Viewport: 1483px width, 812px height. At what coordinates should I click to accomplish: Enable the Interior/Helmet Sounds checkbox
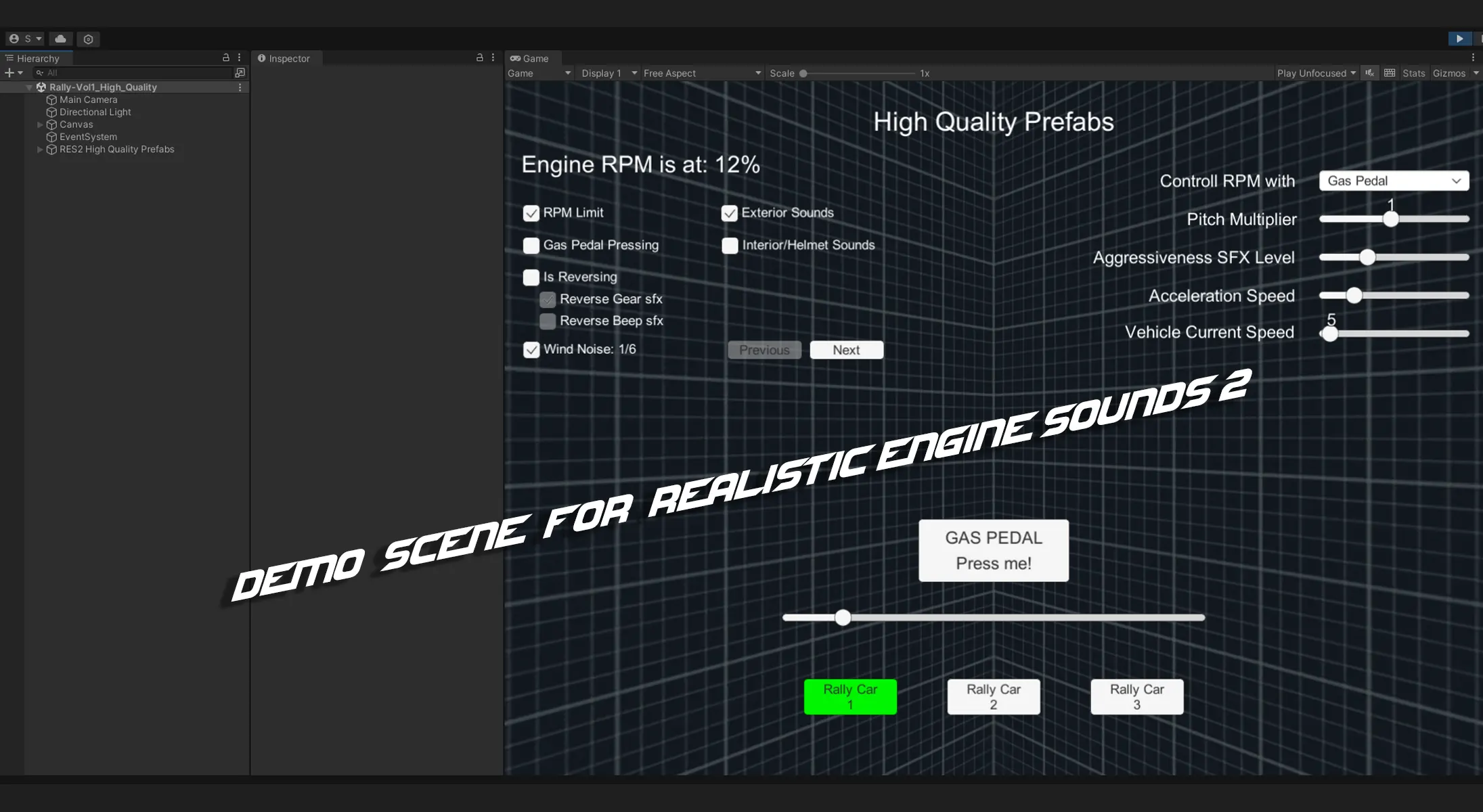click(730, 246)
